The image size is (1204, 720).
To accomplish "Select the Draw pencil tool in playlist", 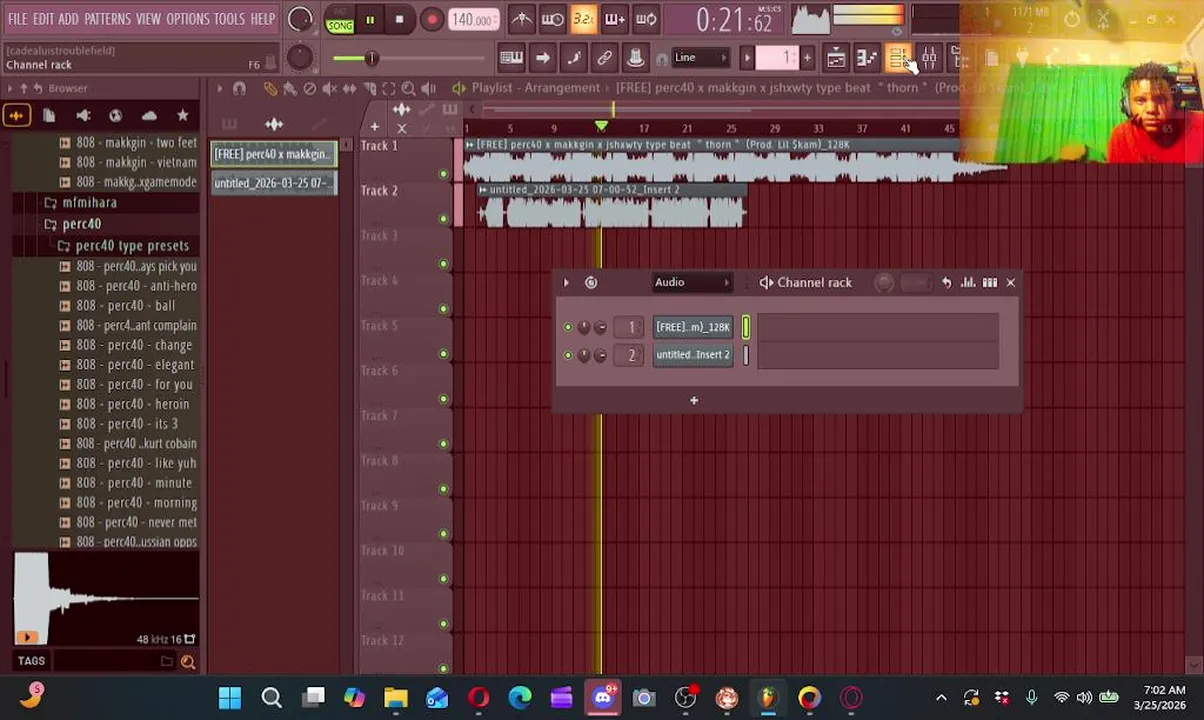I will coord(270,88).
